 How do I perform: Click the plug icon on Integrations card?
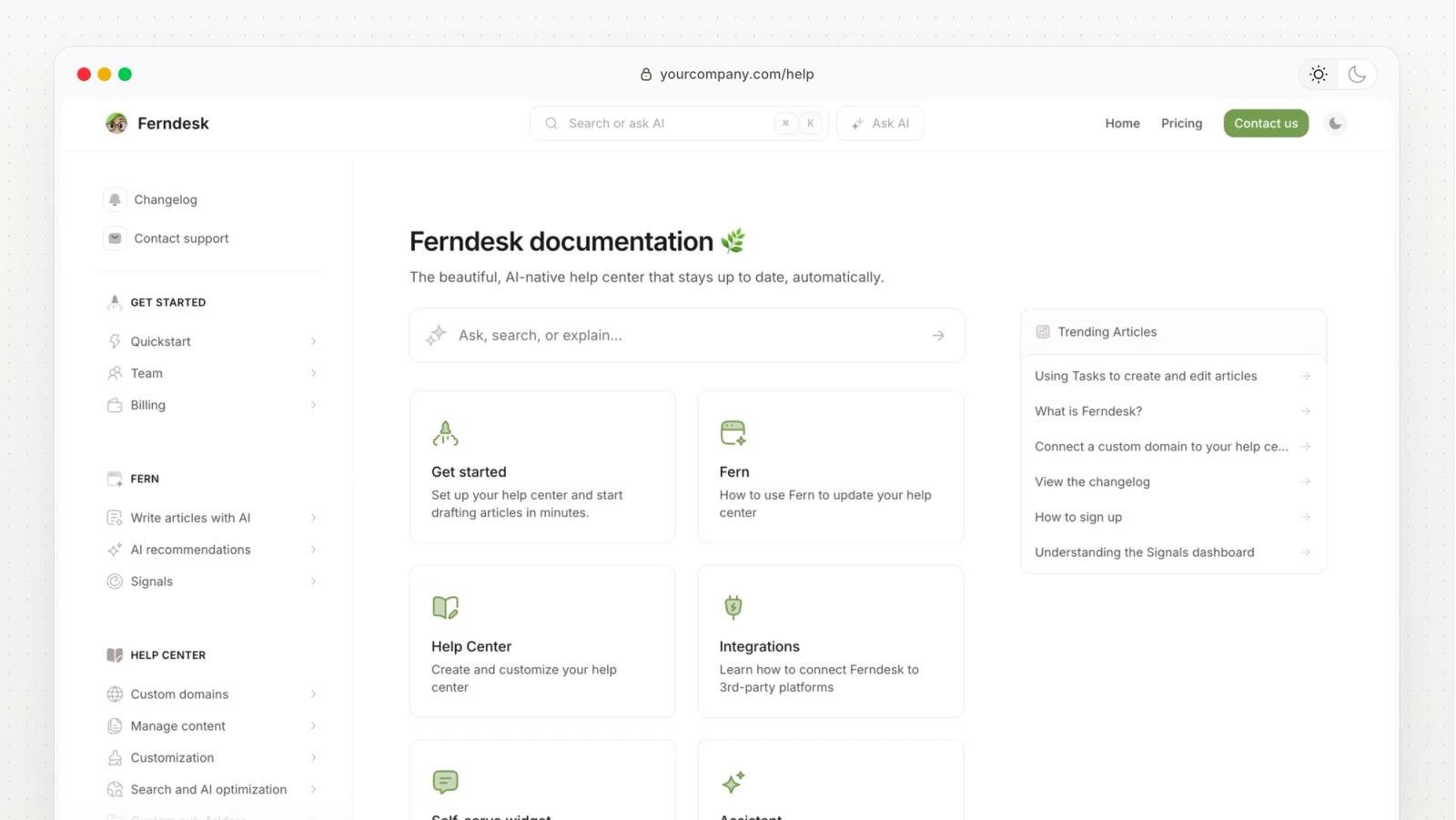(x=733, y=607)
